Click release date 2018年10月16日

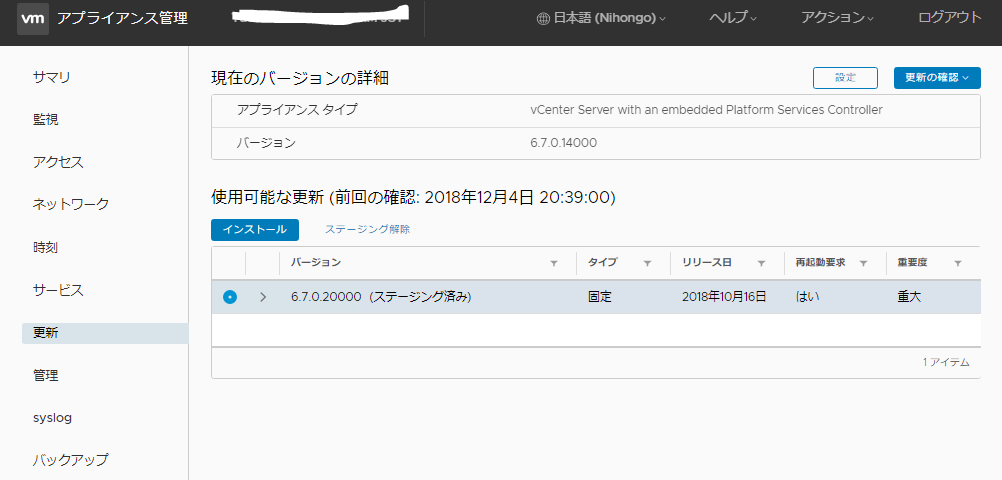[723, 297]
